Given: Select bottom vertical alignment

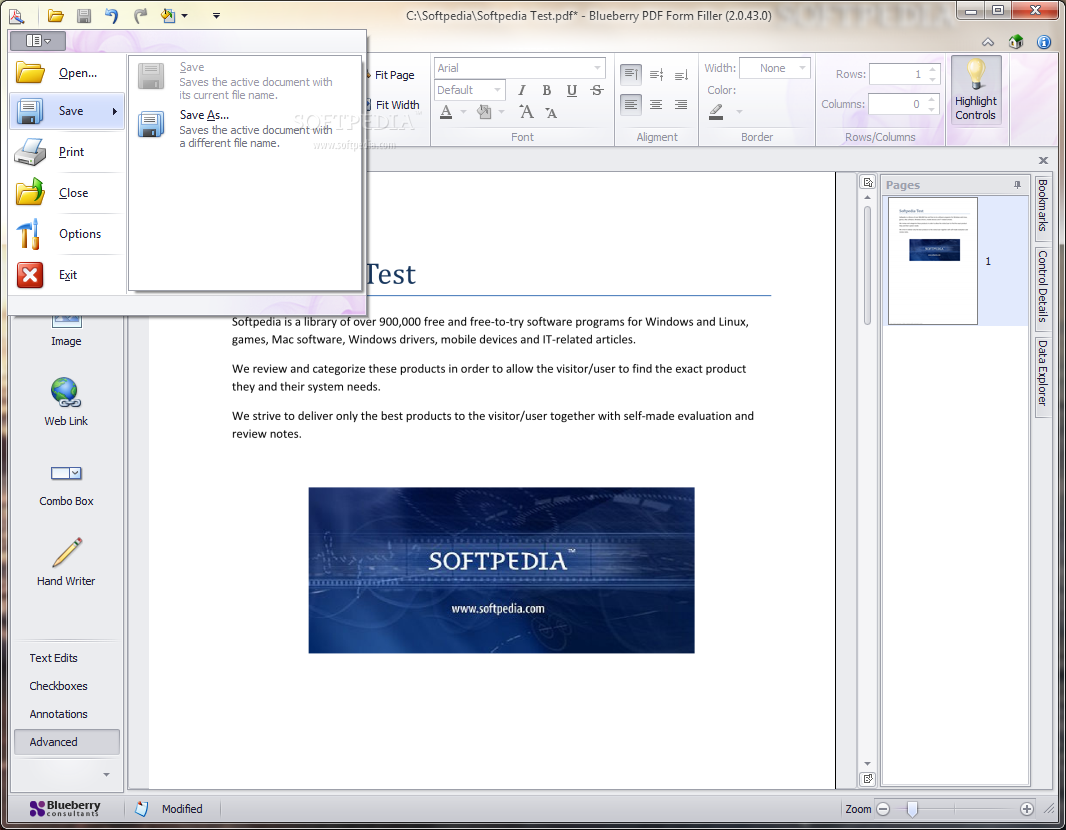Looking at the screenshot, I should (681, 74).
